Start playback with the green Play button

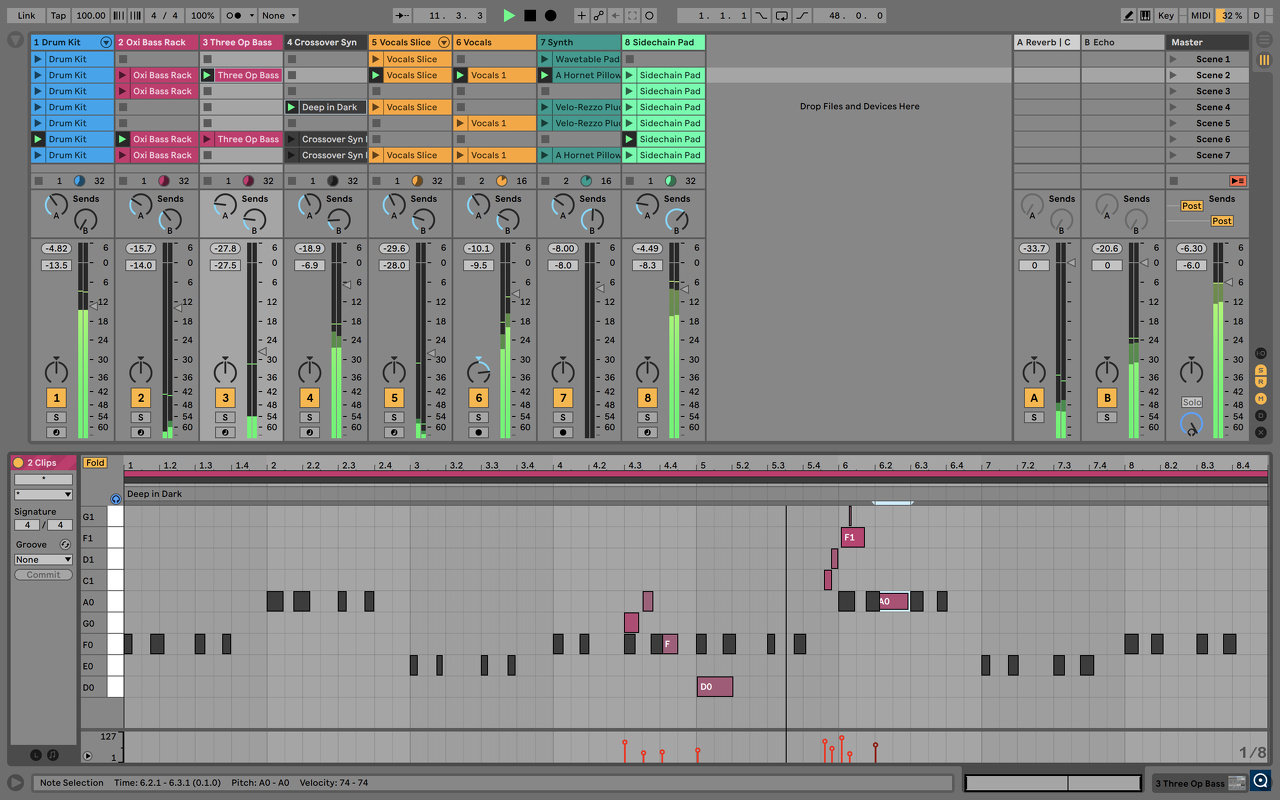pos(509,16)
